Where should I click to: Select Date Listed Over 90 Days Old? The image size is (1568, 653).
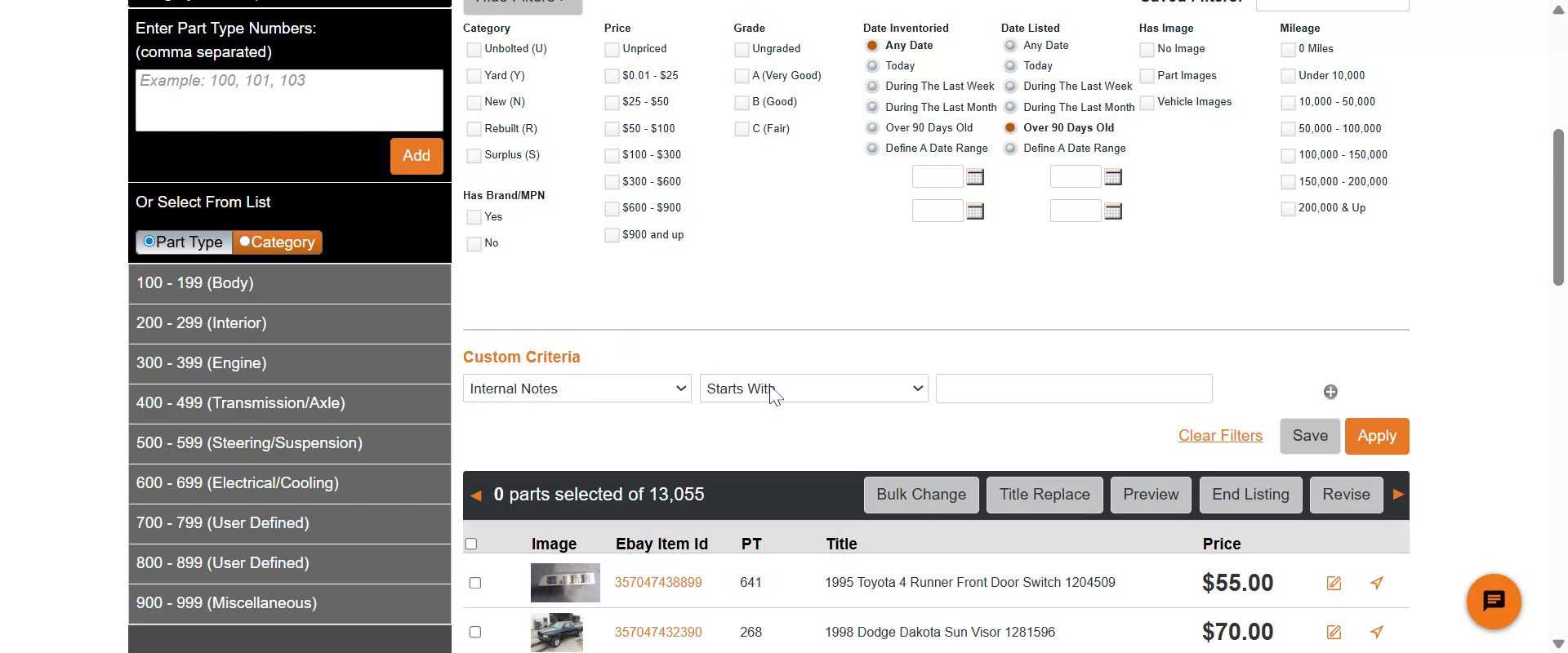[1010, 127]
